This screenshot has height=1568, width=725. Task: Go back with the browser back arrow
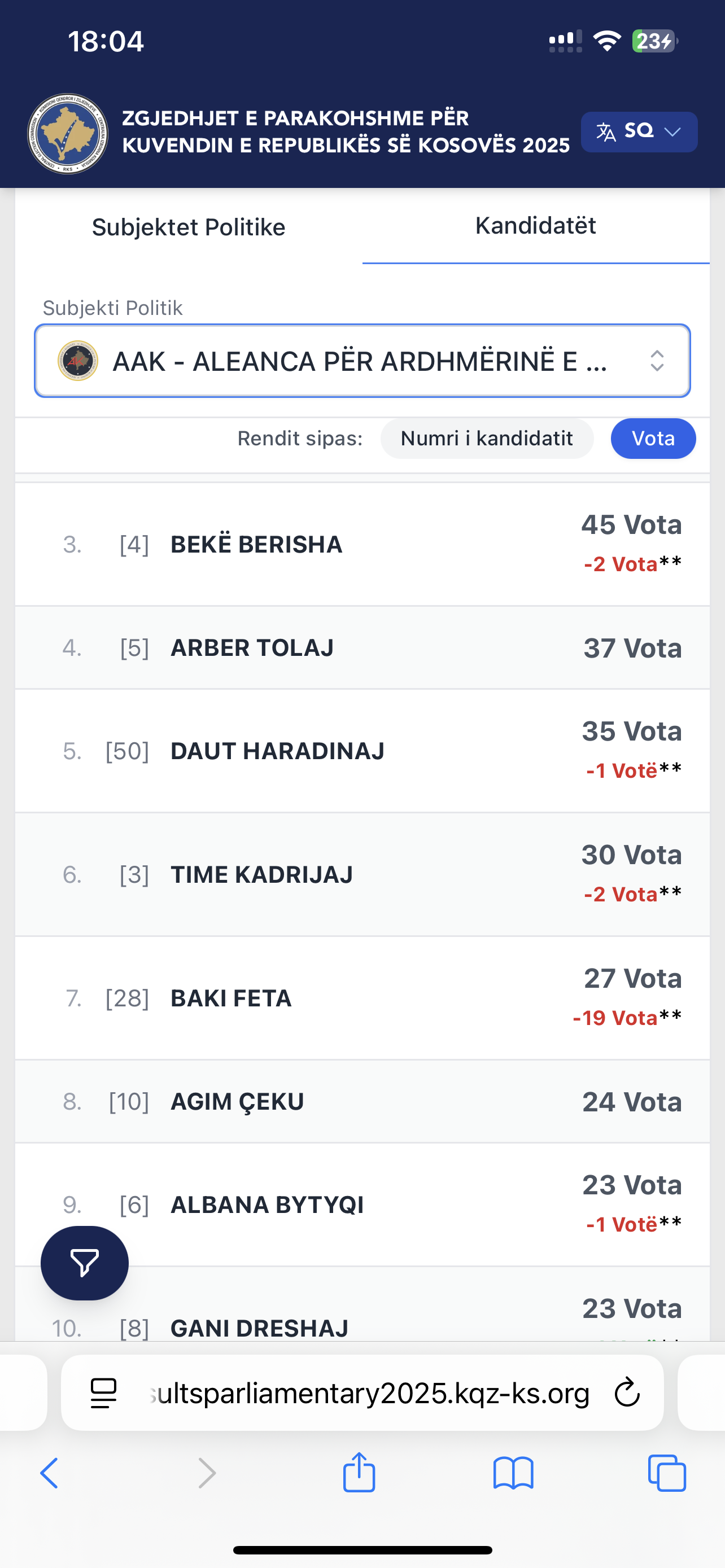[x=49, y=1473]
